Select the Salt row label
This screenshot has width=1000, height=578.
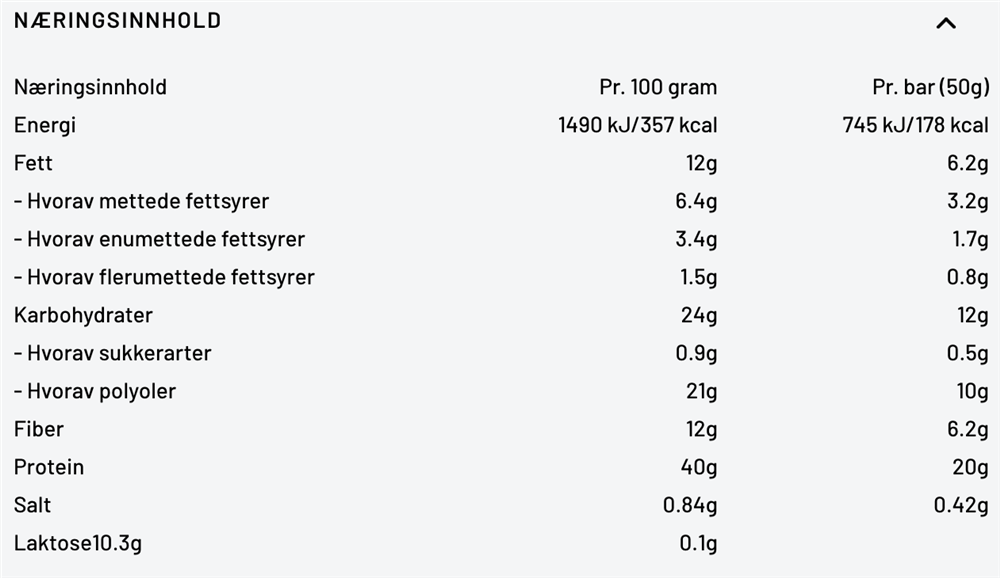tap(33, 505)
